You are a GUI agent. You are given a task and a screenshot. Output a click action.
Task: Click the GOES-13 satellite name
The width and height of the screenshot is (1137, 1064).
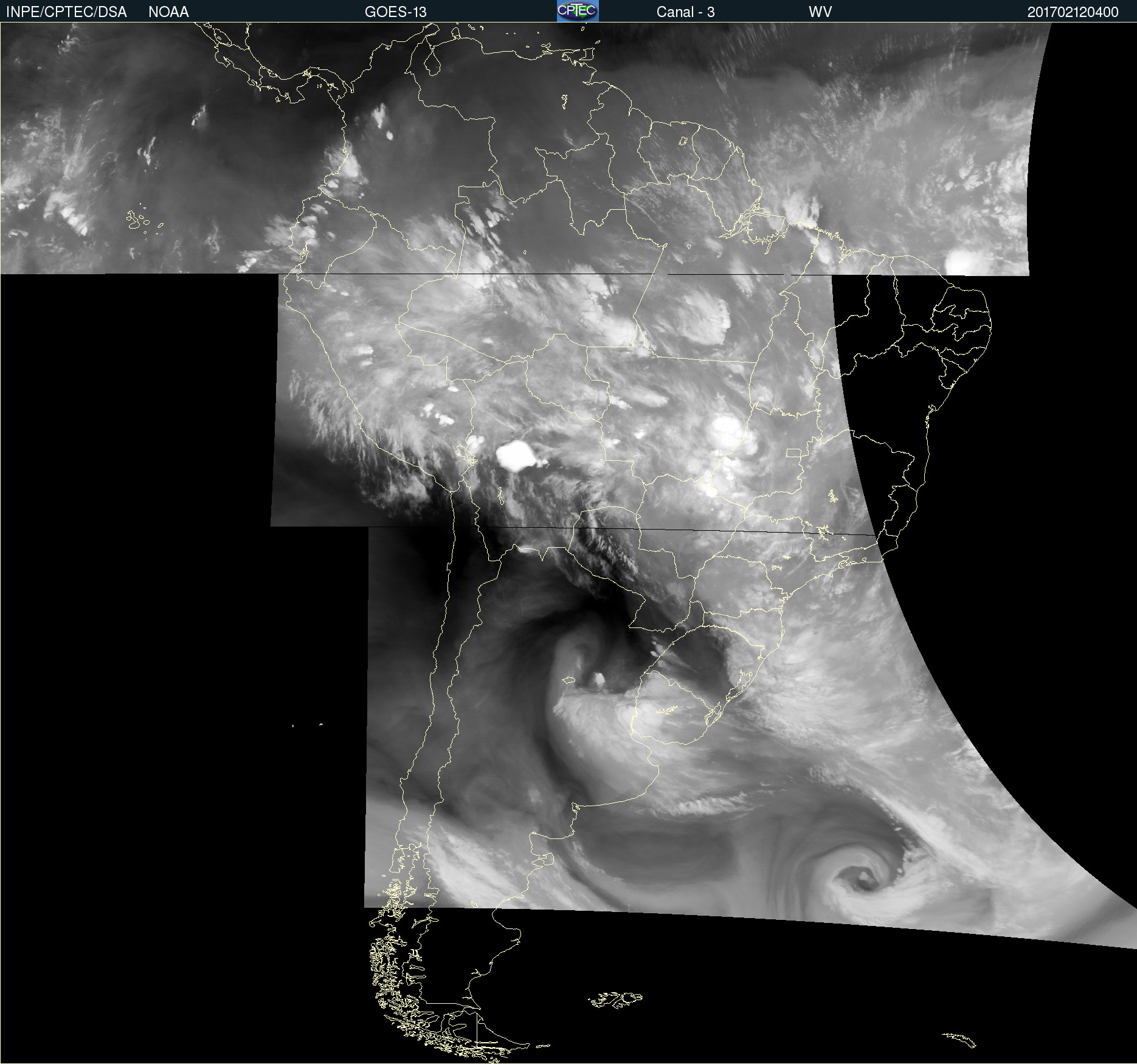tap(395, 12)
